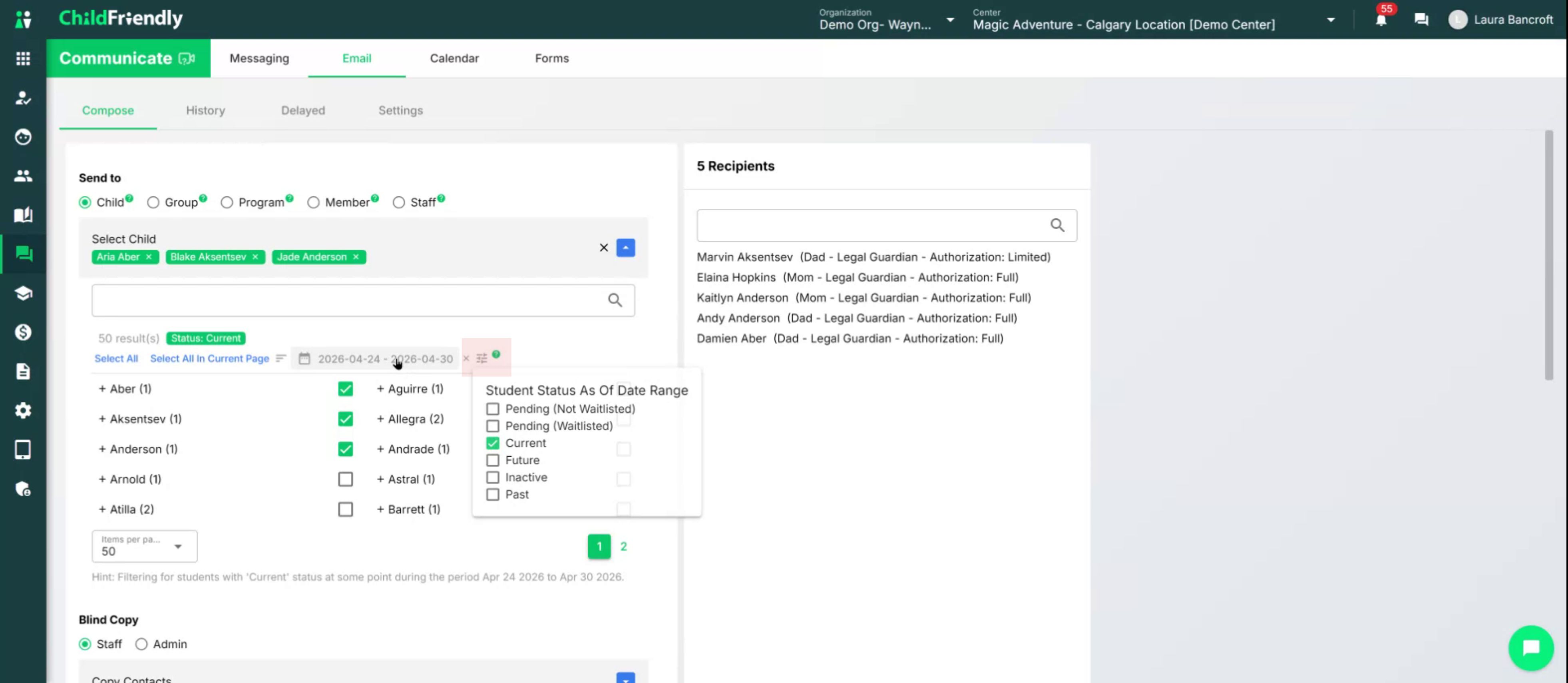Collapse the Select Child panel

[x=625, y=248]
